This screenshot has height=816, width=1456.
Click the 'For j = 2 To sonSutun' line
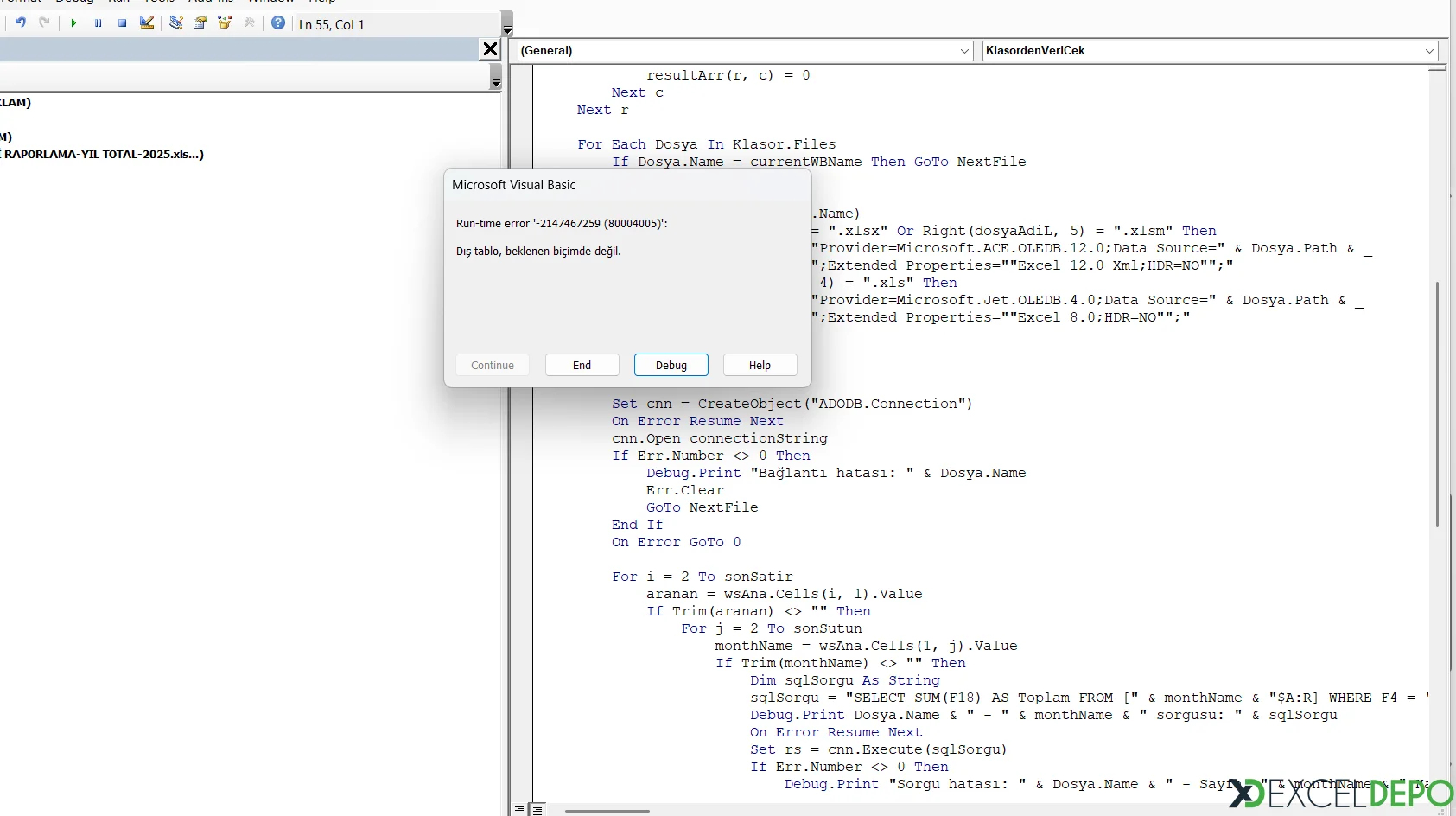772,628
